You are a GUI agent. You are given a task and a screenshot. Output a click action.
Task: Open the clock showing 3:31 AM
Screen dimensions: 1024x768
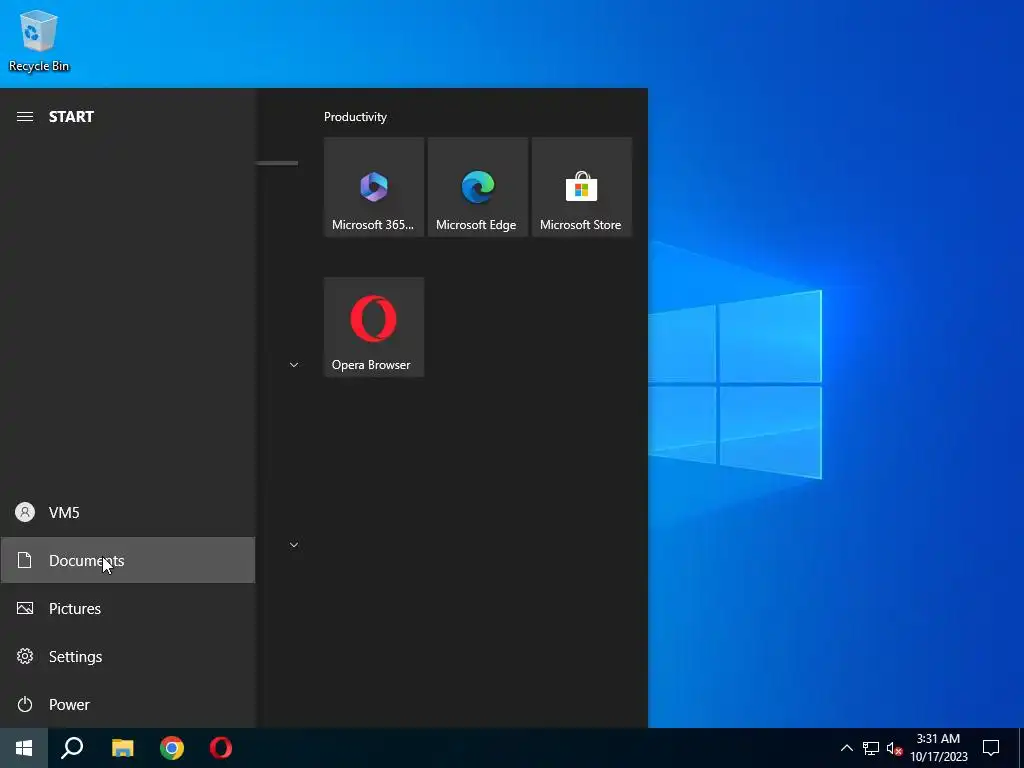938,748
